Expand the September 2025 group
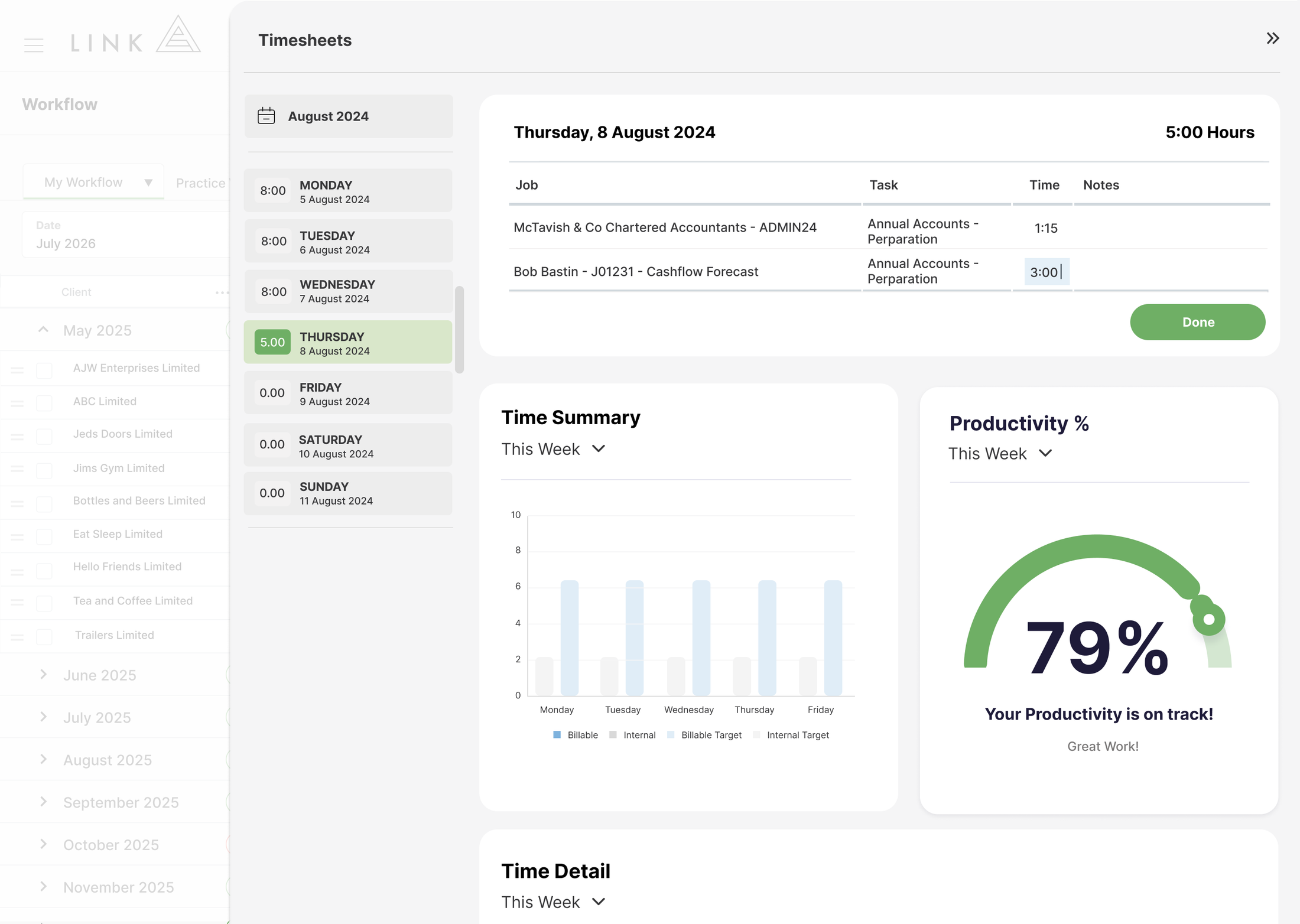 click(43, 801)
